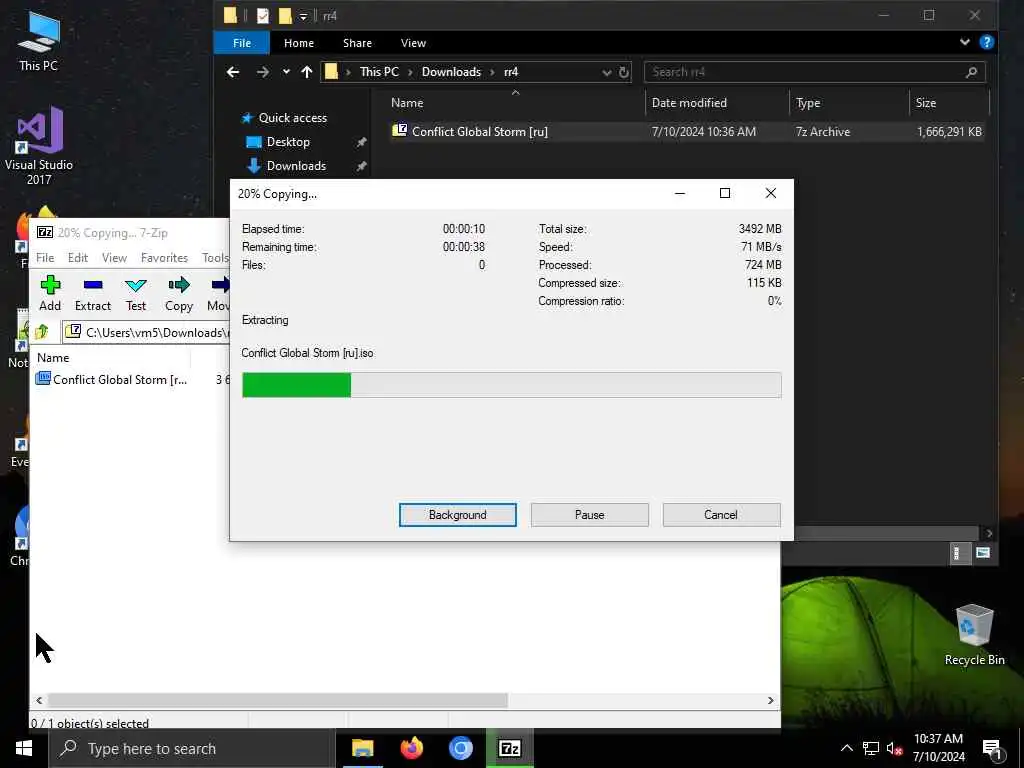Open Explorer help question mark icon
This screenshot has height=768, width=1024.
coord(987,42)
